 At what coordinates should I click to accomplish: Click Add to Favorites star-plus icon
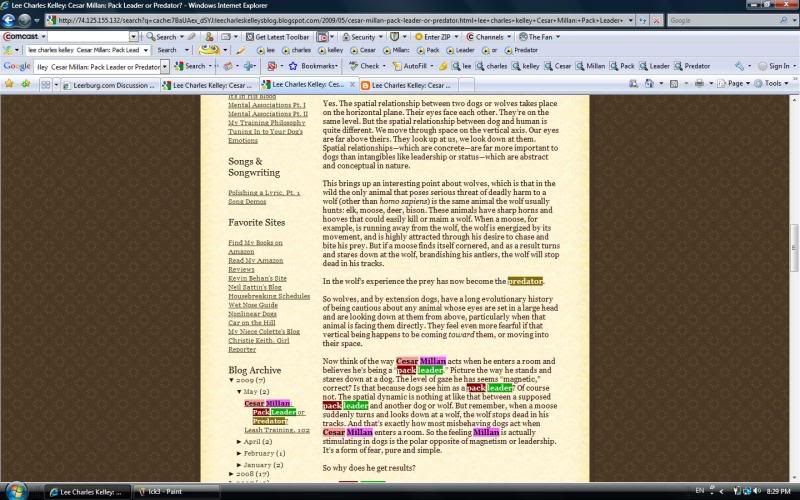pos(25,84)
